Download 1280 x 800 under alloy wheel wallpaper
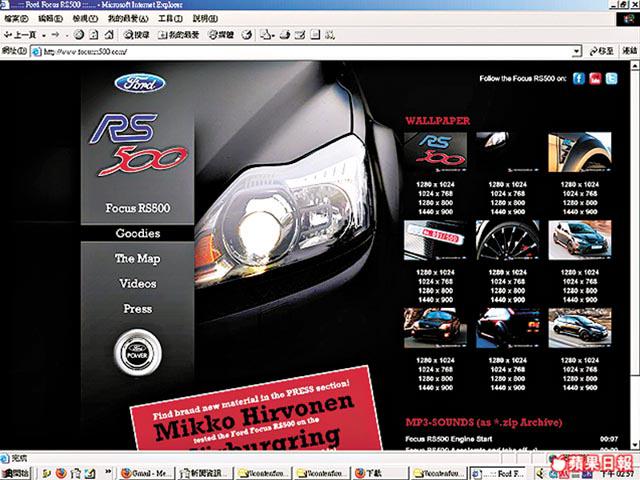The image size is (640, 480). (508, 291)
